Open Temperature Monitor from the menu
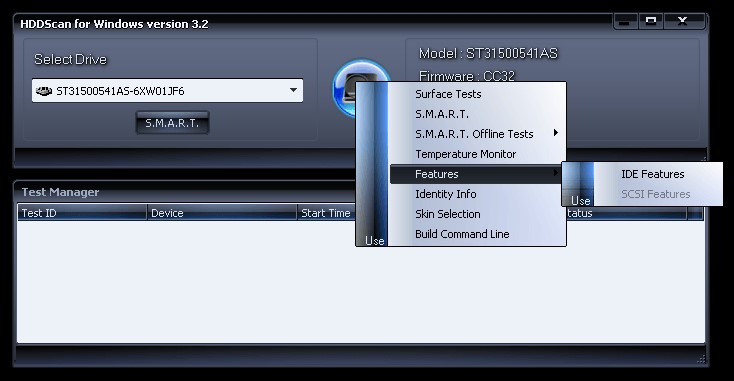Screen dimensions: 734x381 (477, 154)
